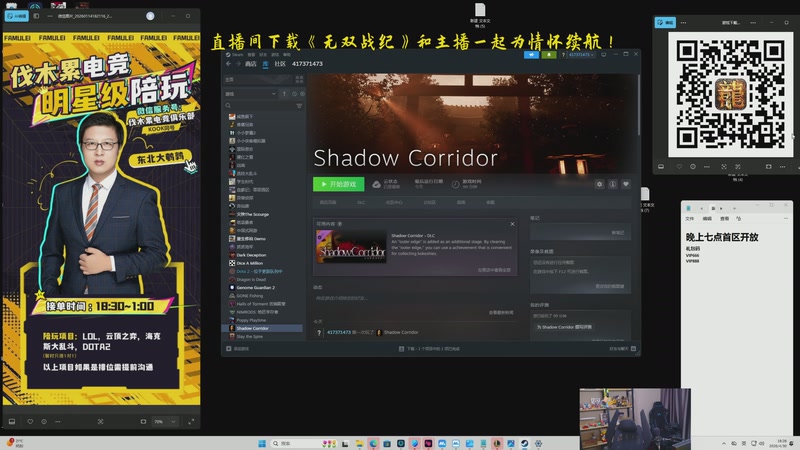This screenshot has height=450, width=800.
Task: Select Halls of Torment in library list
Action: click(261, 304)
